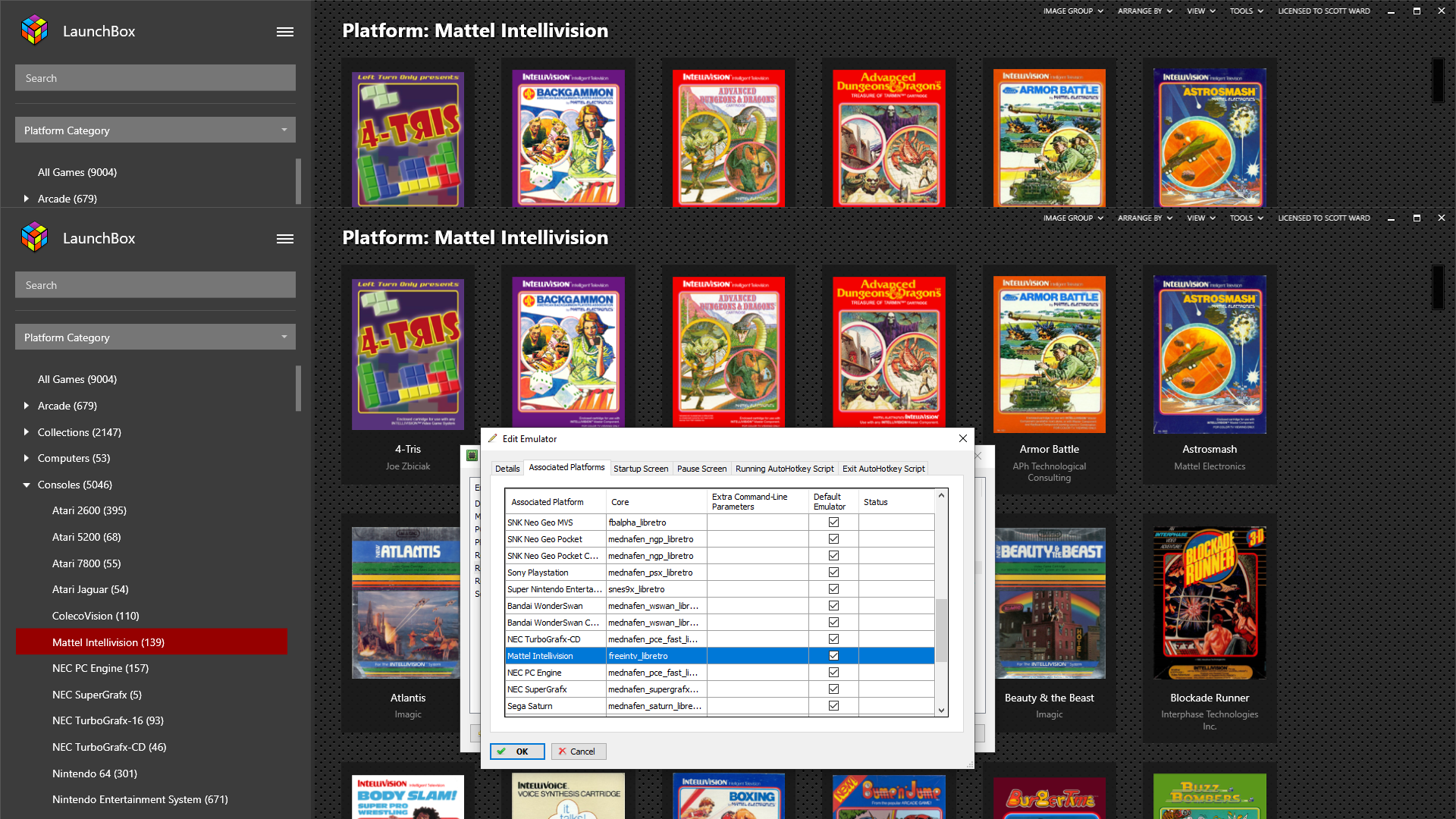This screenshot has height=819, width=1456.
Task: Select the Body Slam wrestling cover
Action: (x=408, y=796)
